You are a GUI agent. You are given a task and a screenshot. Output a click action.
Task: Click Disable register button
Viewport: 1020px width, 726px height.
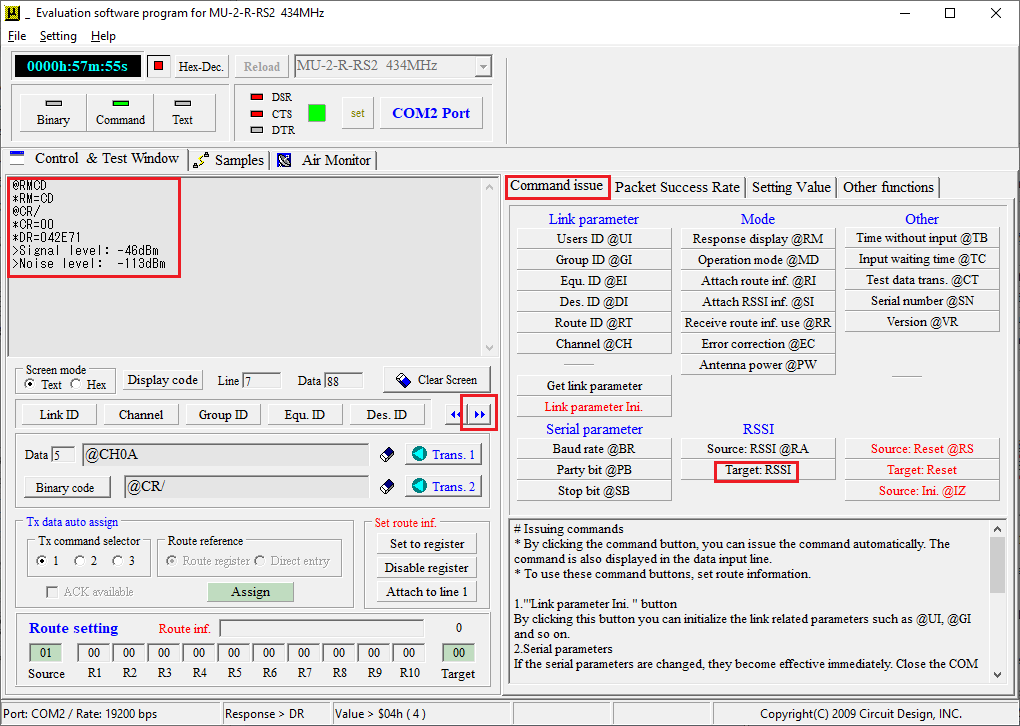[427, 568]
